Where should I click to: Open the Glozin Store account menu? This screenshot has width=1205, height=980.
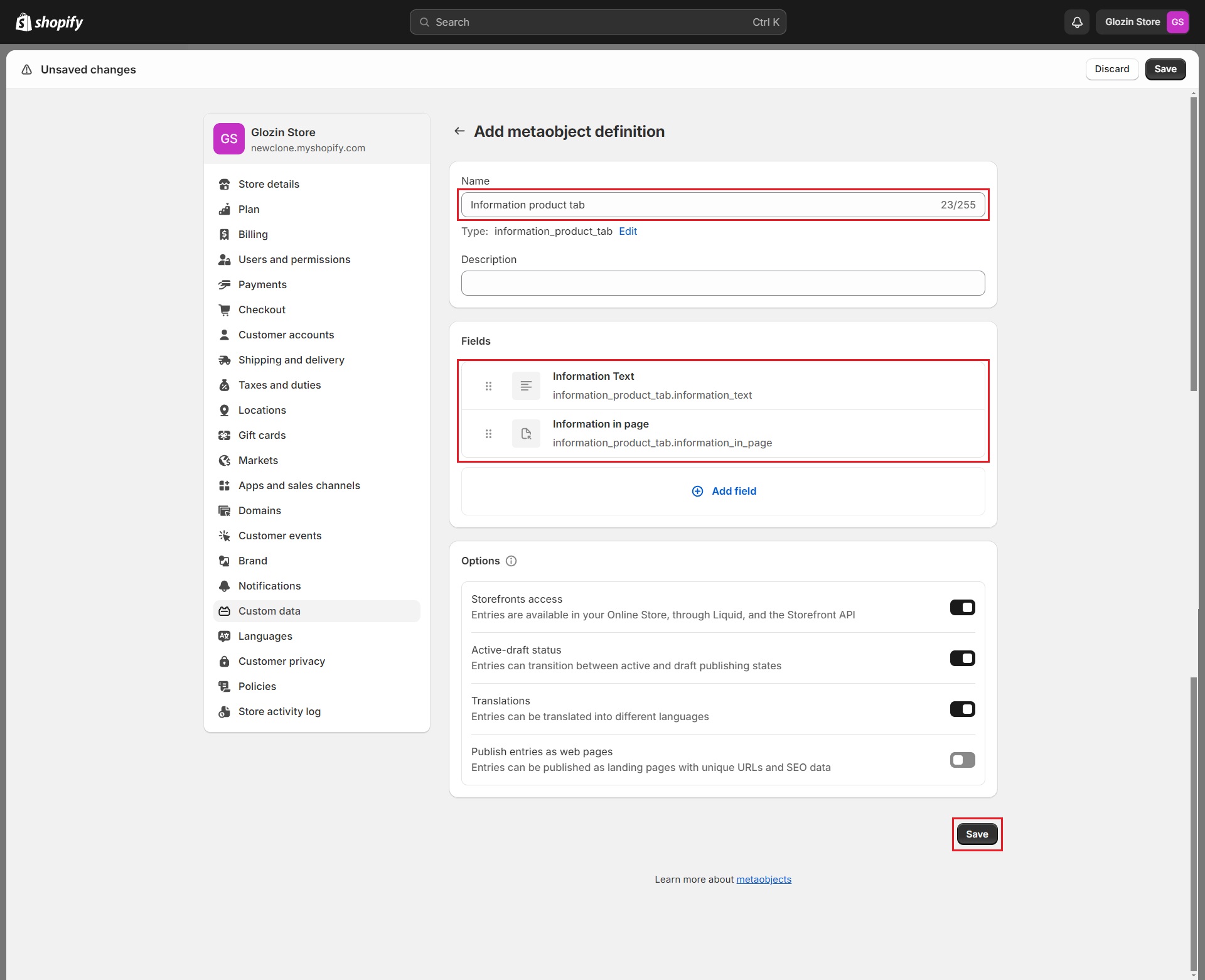[x=1143, y=22]
